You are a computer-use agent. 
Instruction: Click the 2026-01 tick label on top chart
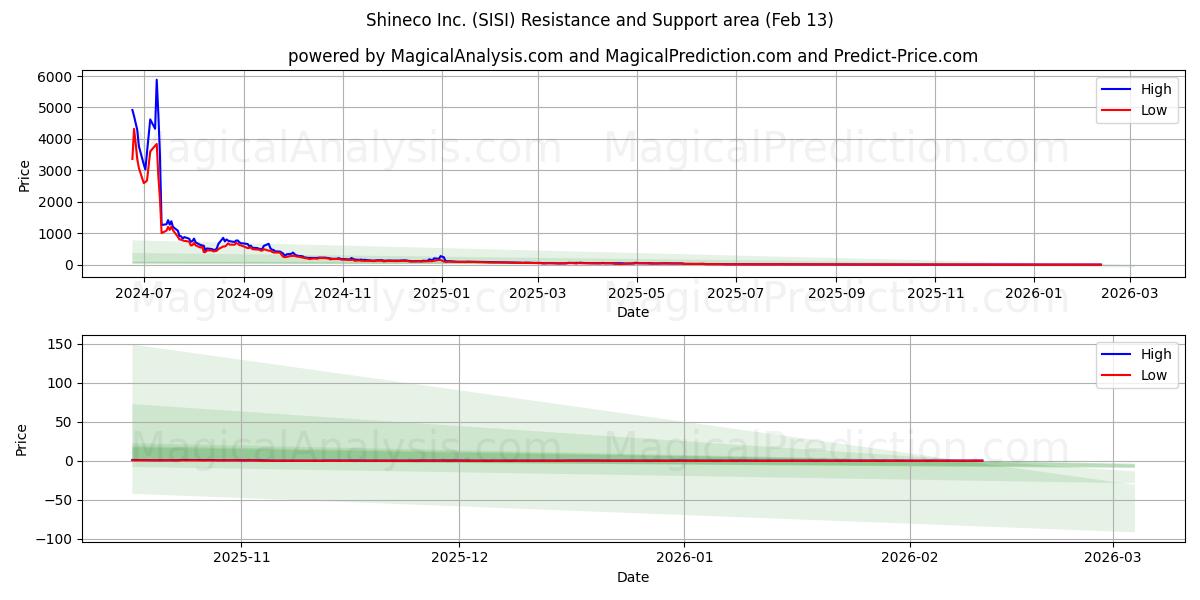(x=1033, y=293)
